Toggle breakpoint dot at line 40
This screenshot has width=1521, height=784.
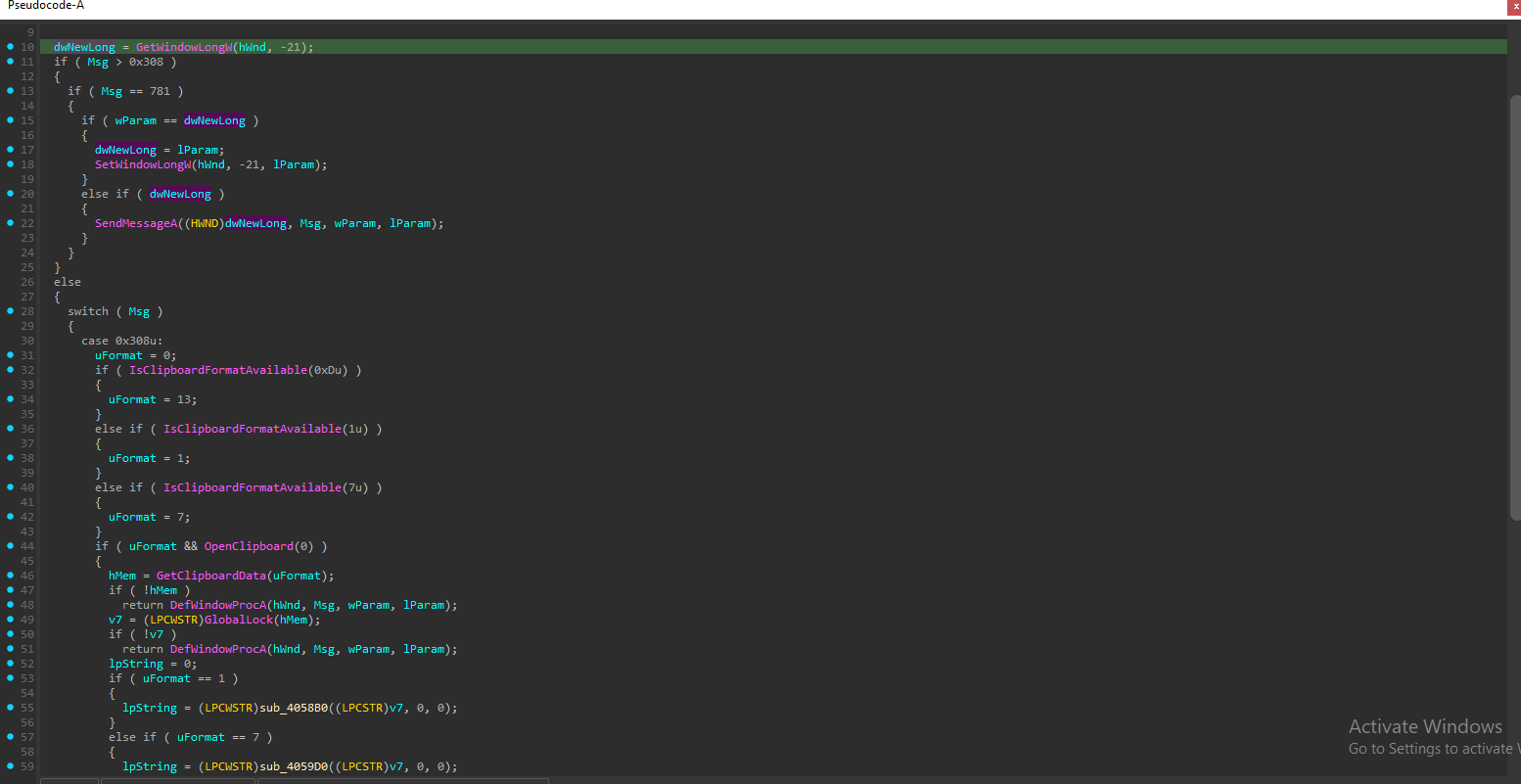point(10,487)
